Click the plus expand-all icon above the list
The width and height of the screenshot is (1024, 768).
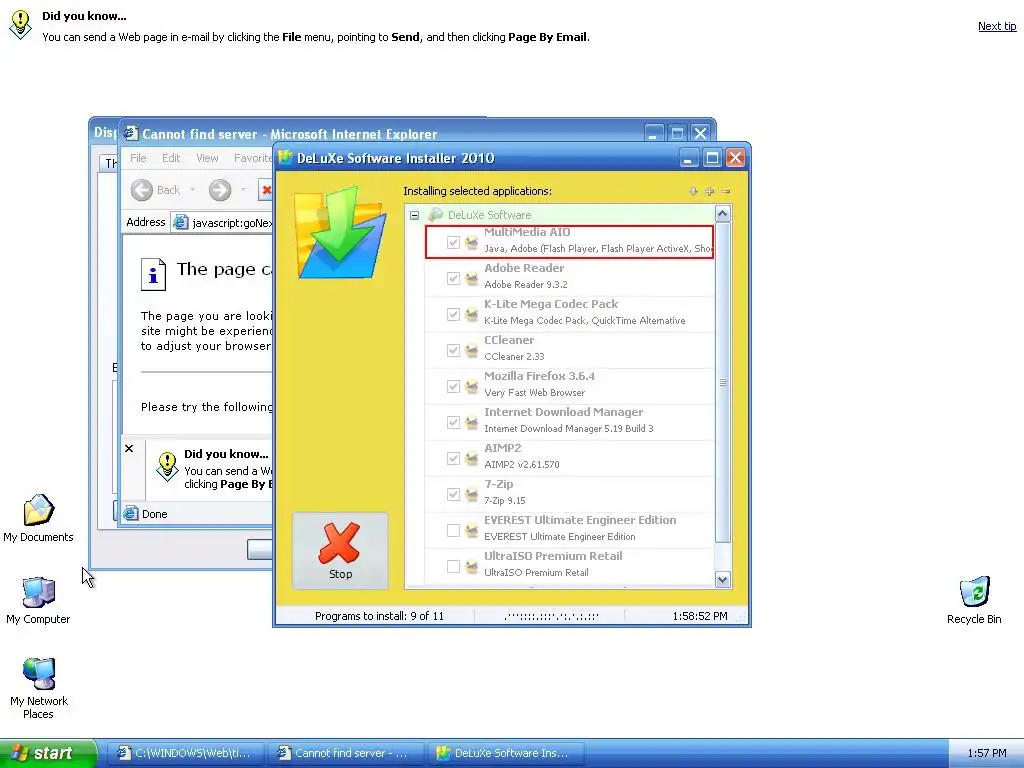pos(710,191)
